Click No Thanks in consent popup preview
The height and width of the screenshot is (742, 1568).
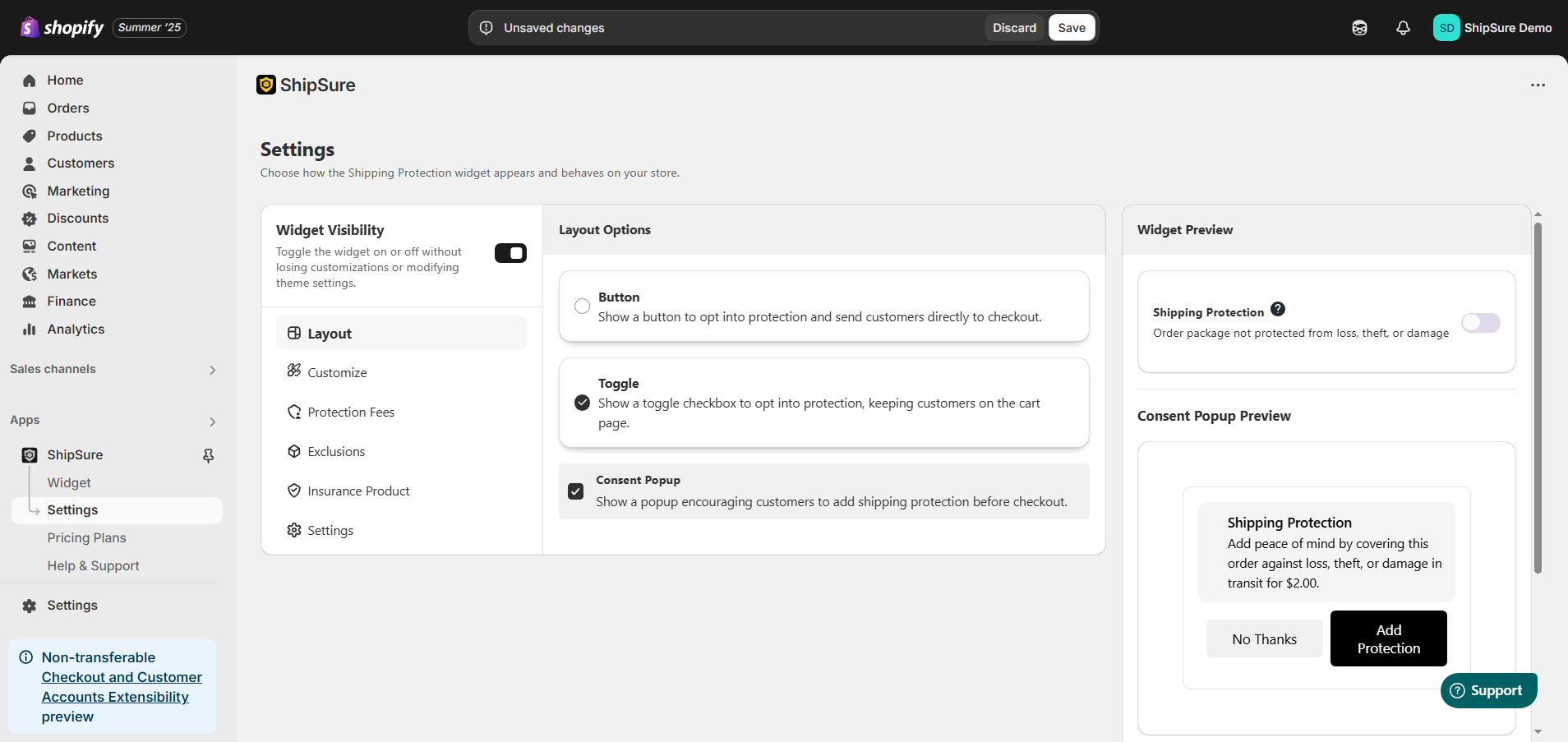(x=1264, y=639)
